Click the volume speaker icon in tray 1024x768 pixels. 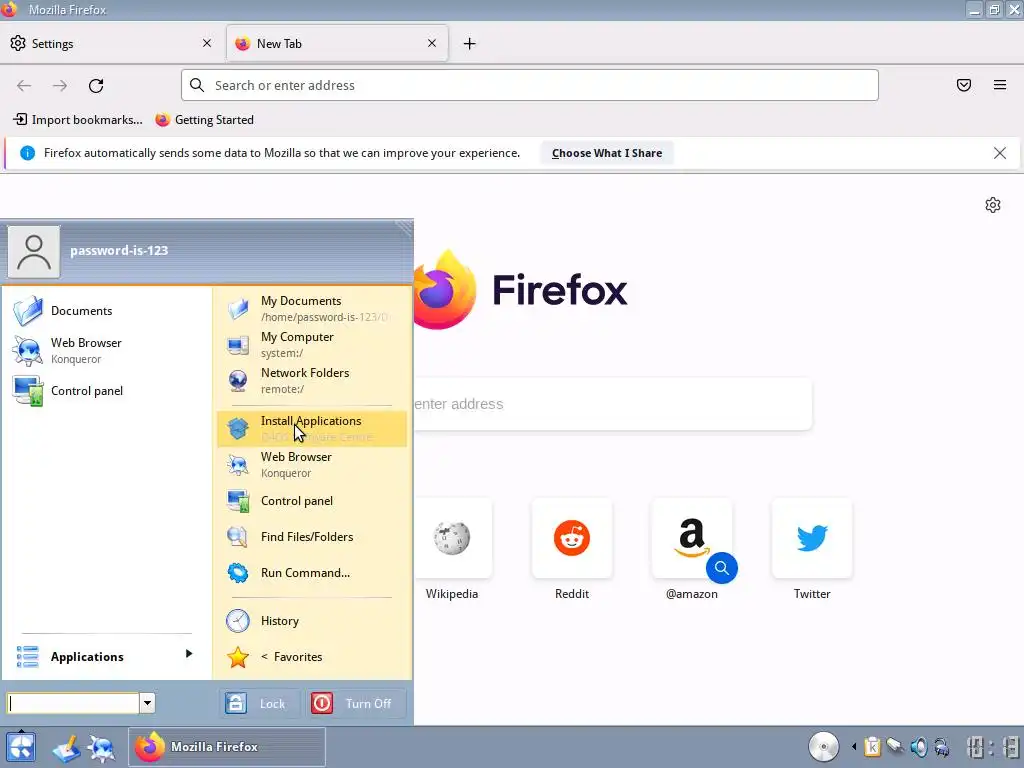click(919, 746)
